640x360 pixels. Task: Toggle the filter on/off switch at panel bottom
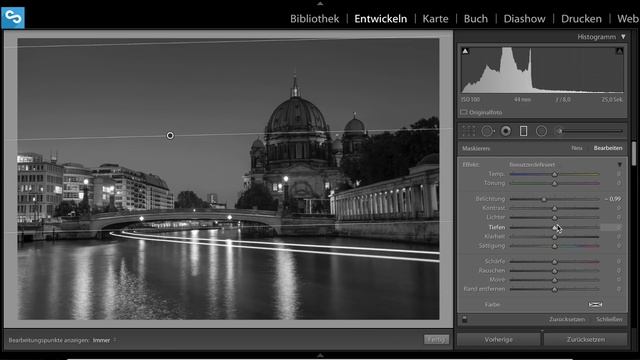(x=464, y=319)
